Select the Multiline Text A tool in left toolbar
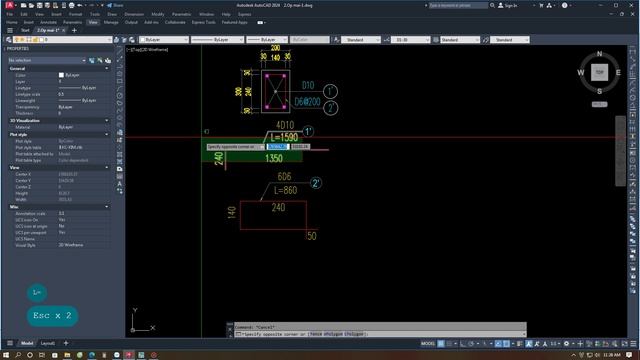This screenshot has height=360, width=640. (120, 184)
